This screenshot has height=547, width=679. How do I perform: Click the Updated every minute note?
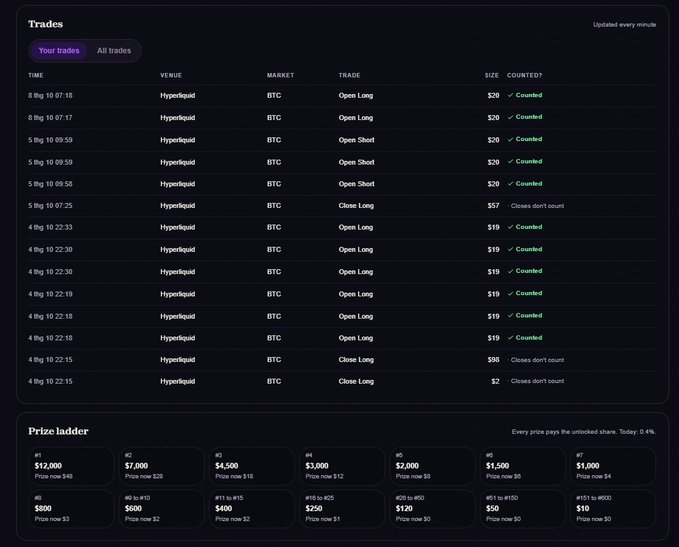pyautogui.click(x=624, y=25)
